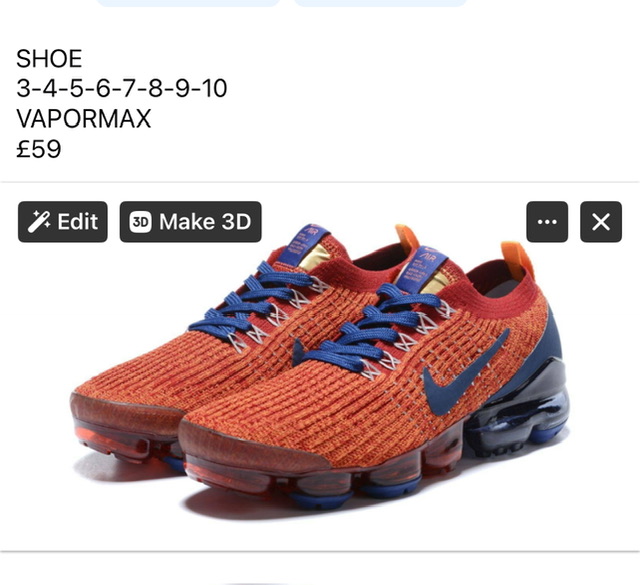Place cursor on the VAPORMAX text line

[x=84, y=118]
